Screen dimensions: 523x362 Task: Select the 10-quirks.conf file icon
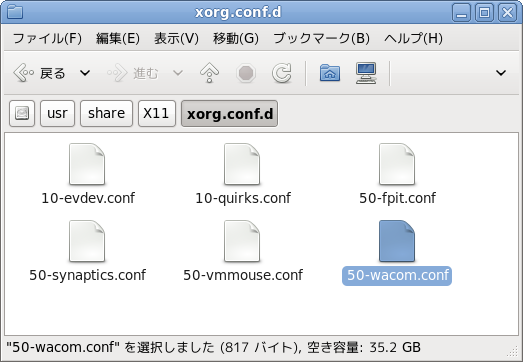(x=242, y=164)
